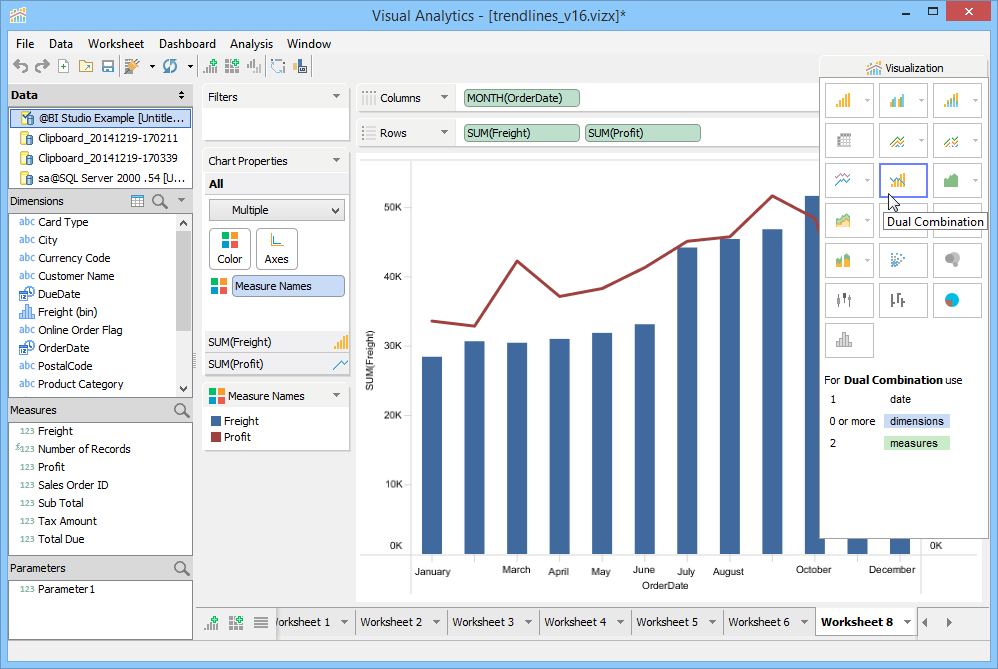The height and width of the screenshot is (669, 998).
Task: Select the blue-green side-by-side bar visualization
Action: coord(897,101)
